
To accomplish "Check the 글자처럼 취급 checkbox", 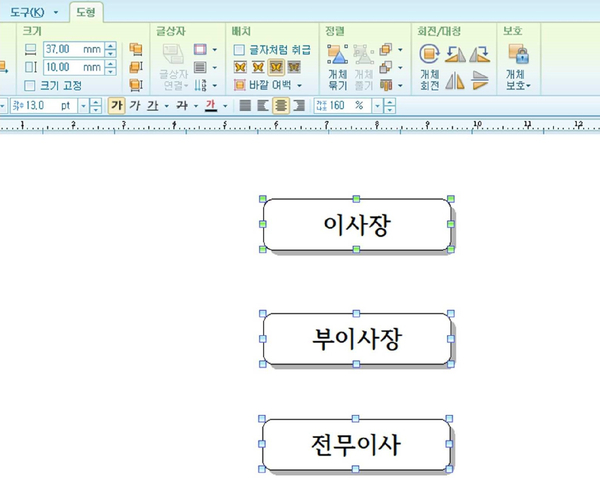I will pyautogui.click(x=239, y=50).
